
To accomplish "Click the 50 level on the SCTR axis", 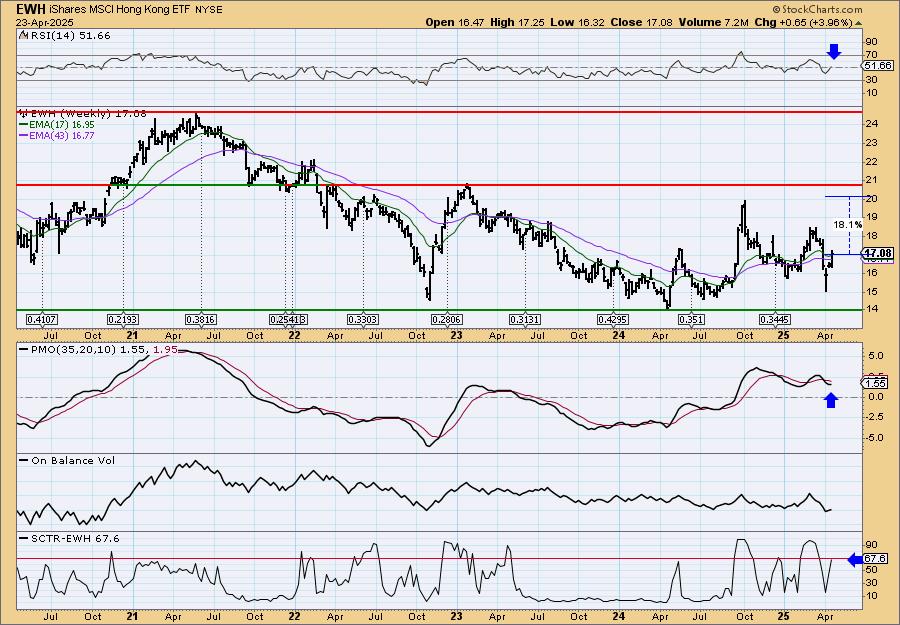I will pos(871,570).
